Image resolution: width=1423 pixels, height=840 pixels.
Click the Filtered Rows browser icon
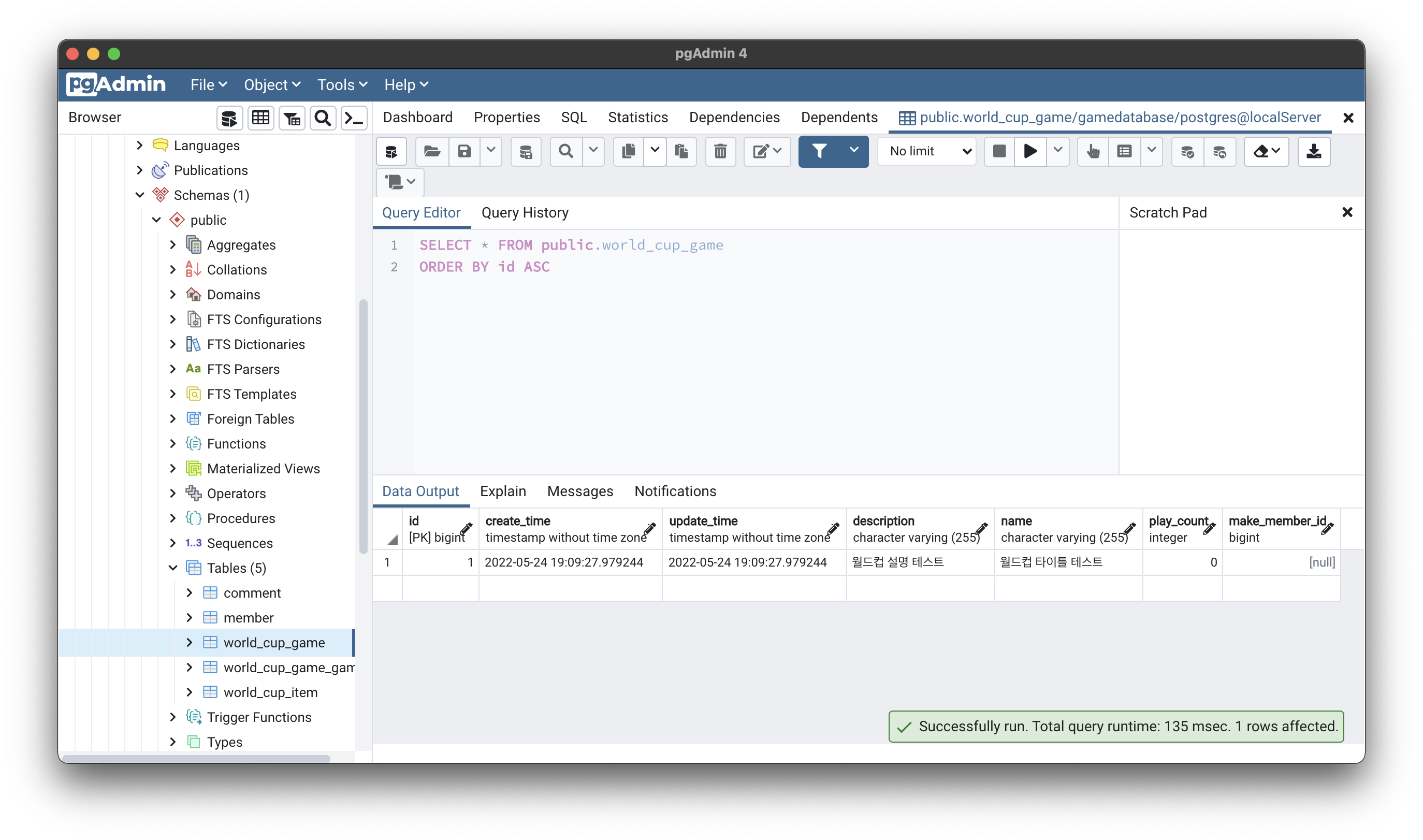[292, 118]
